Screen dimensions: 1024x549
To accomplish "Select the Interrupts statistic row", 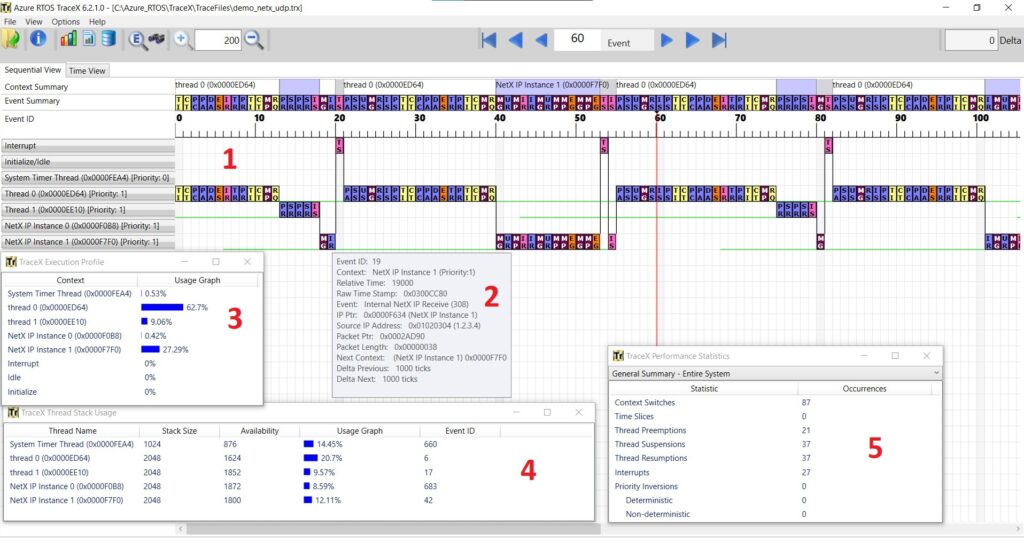I will point(775,472).
